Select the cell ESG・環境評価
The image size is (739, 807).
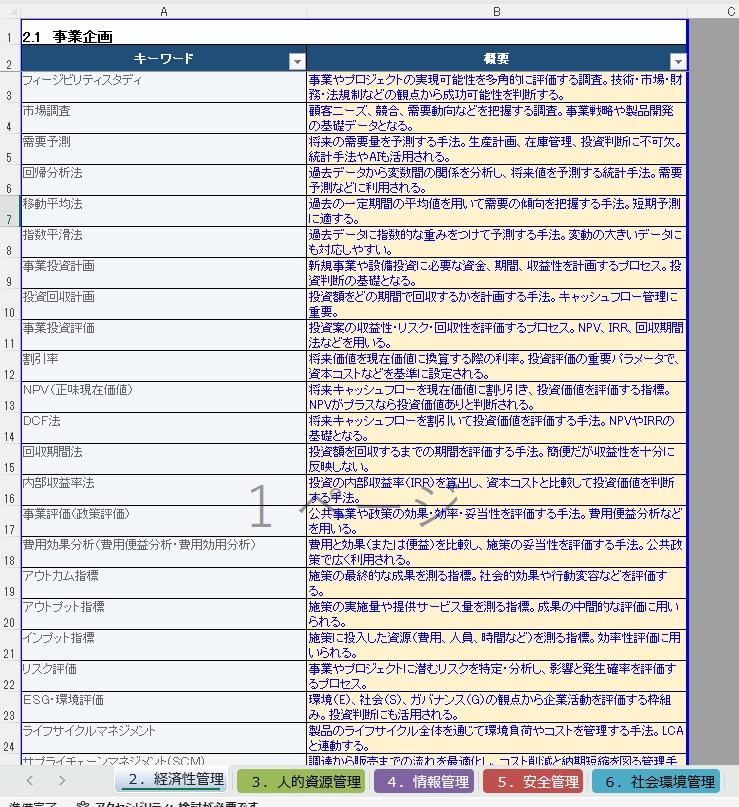point(164,707)
